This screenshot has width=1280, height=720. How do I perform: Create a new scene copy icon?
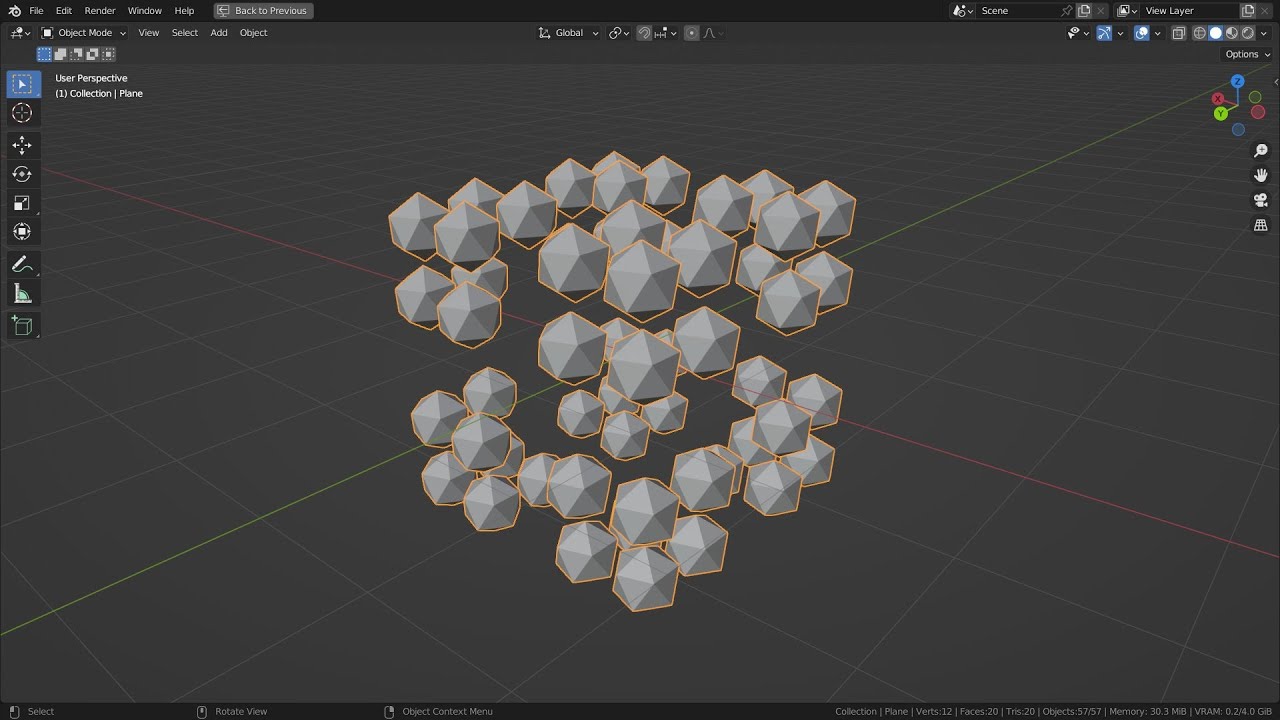pos(1084,10)
